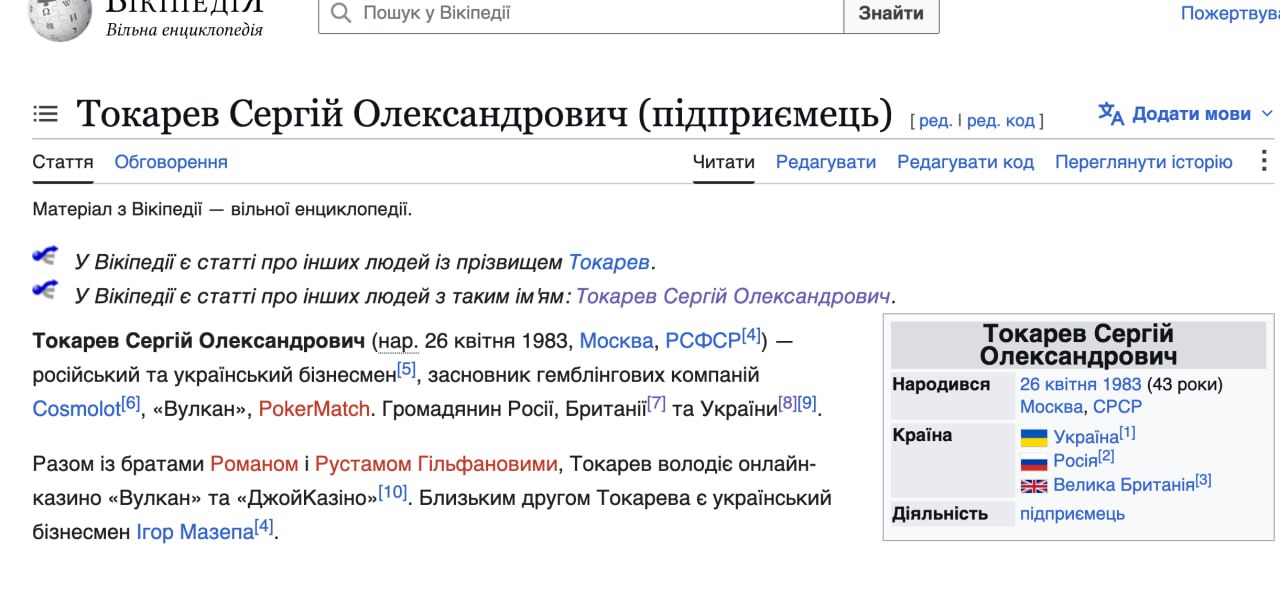Click the Знайти search button
Viewport: 1280px width, 594px height.
(891, 14)
